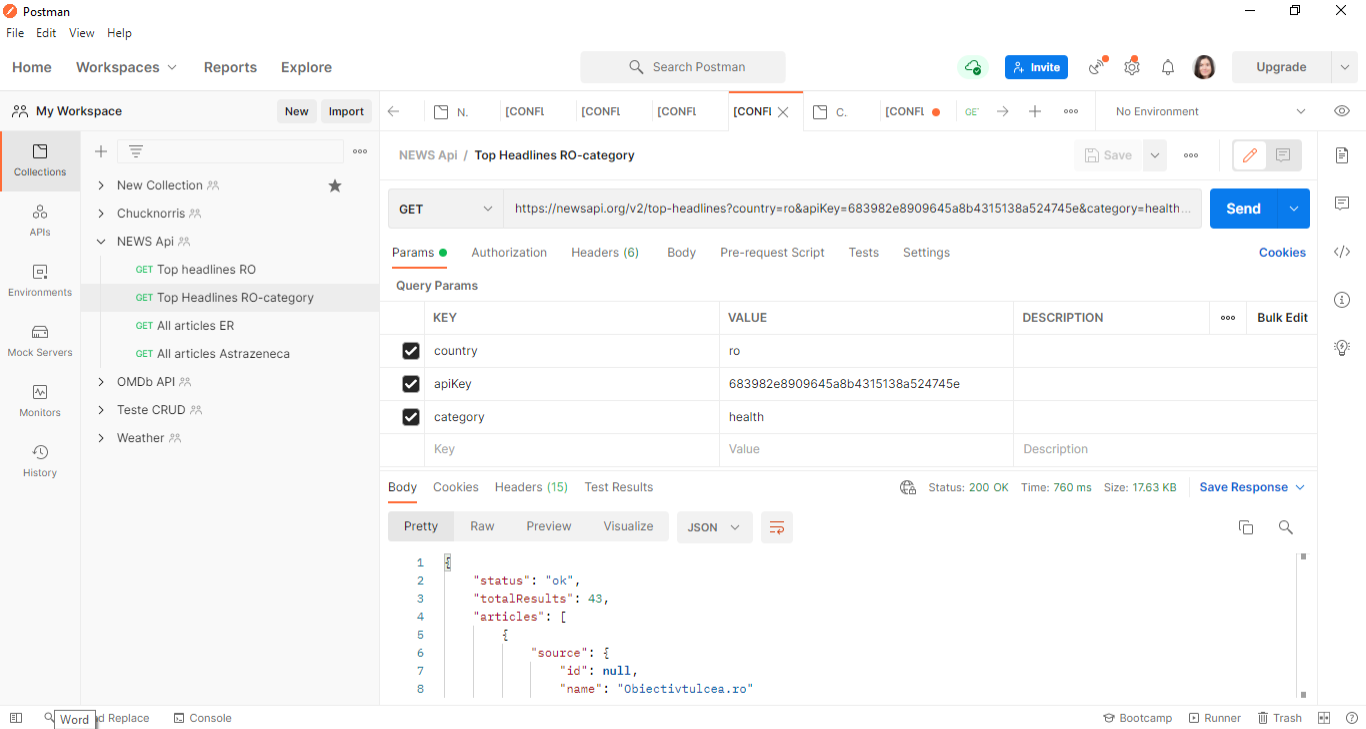Click the plus icon to create collection
The image size is (1366, 729).
(x=101, y=151)
